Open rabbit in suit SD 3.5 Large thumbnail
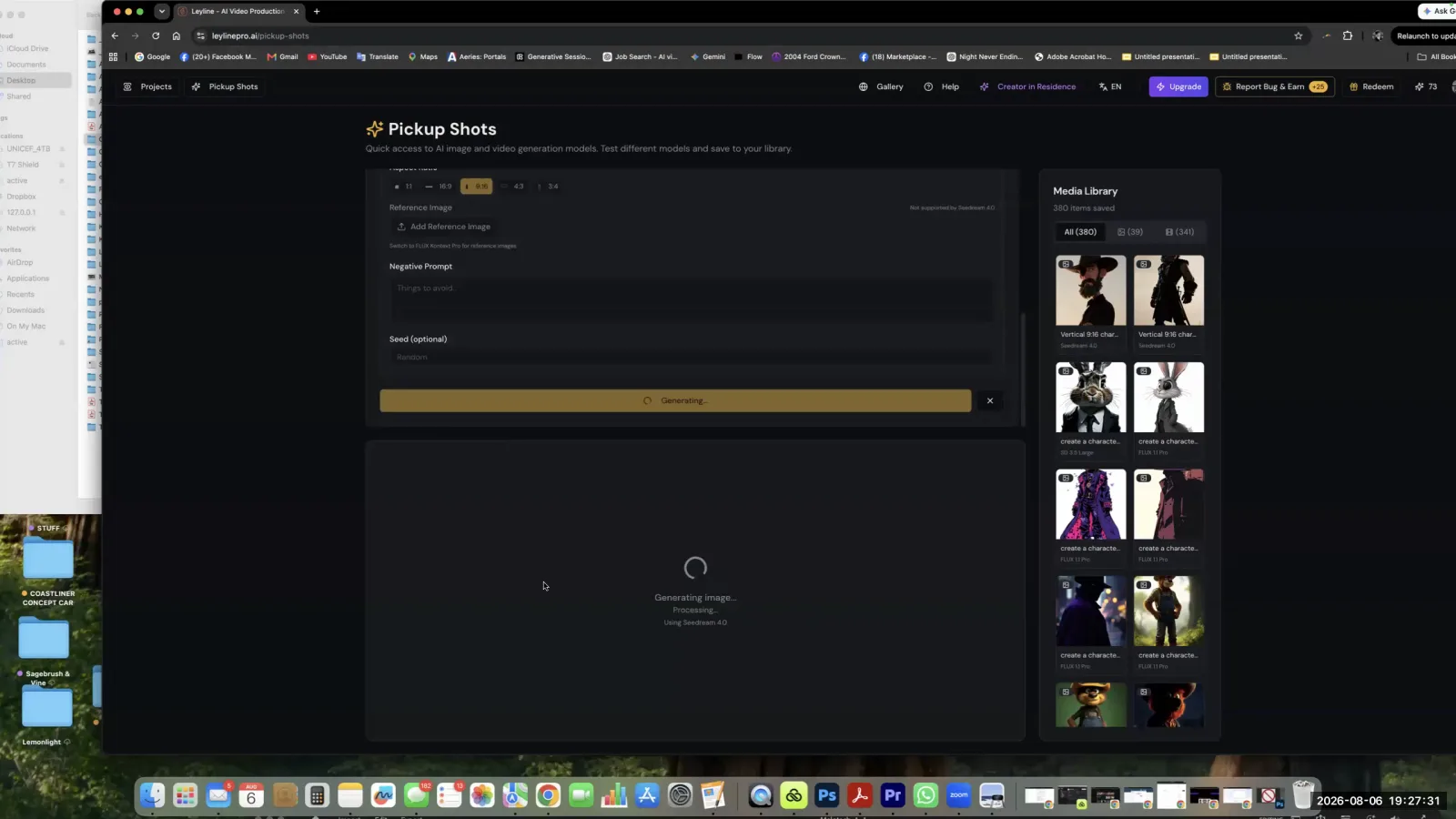Viewport: 1456px width, 819px height. pyautogui.click(x=1090, y=398)
